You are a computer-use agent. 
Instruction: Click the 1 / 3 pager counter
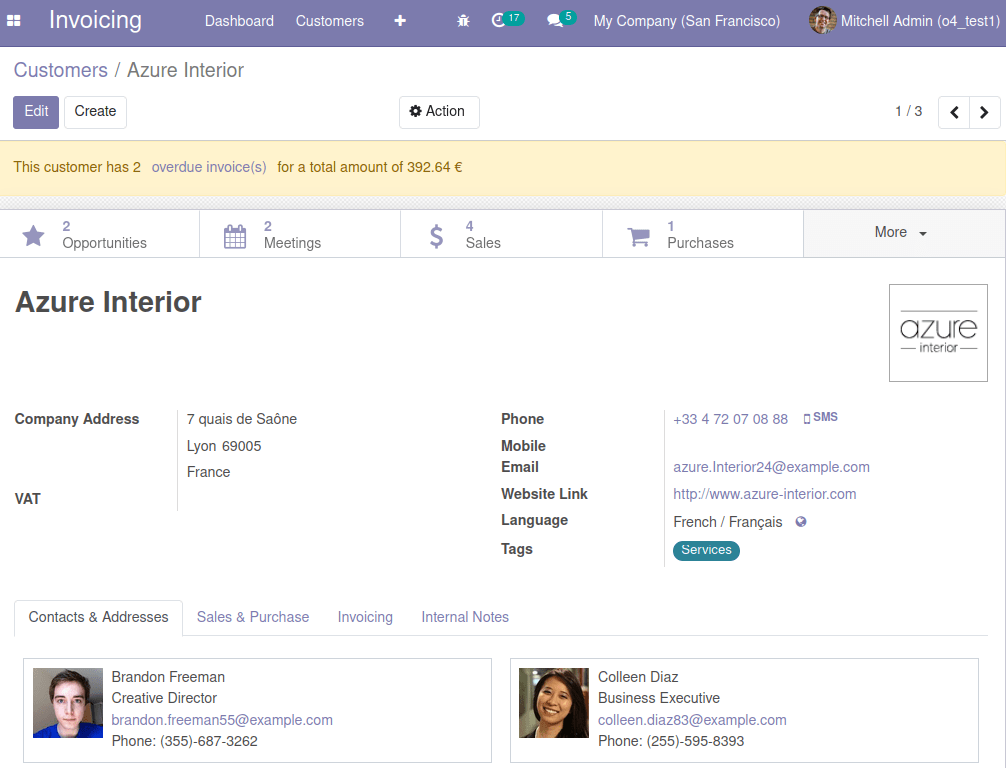(x=908, y=112)
